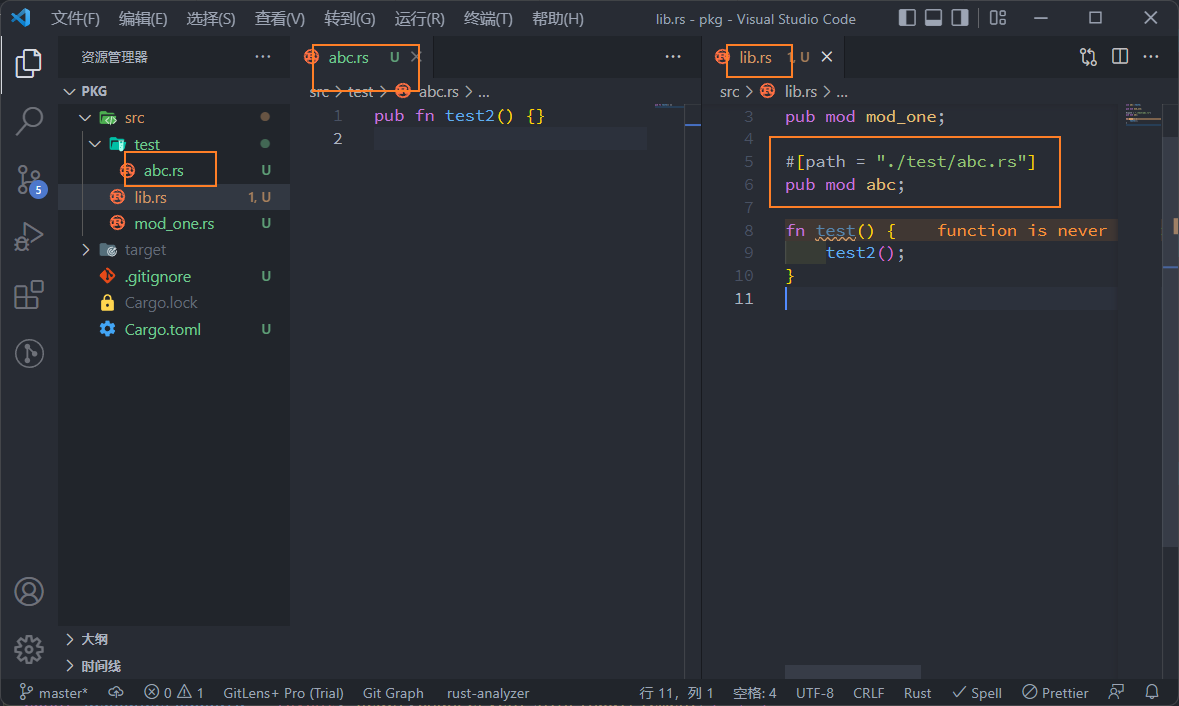Open Source Control view with 5 badge
This screenshot has height=706, width=1179.
click(29, 179)
